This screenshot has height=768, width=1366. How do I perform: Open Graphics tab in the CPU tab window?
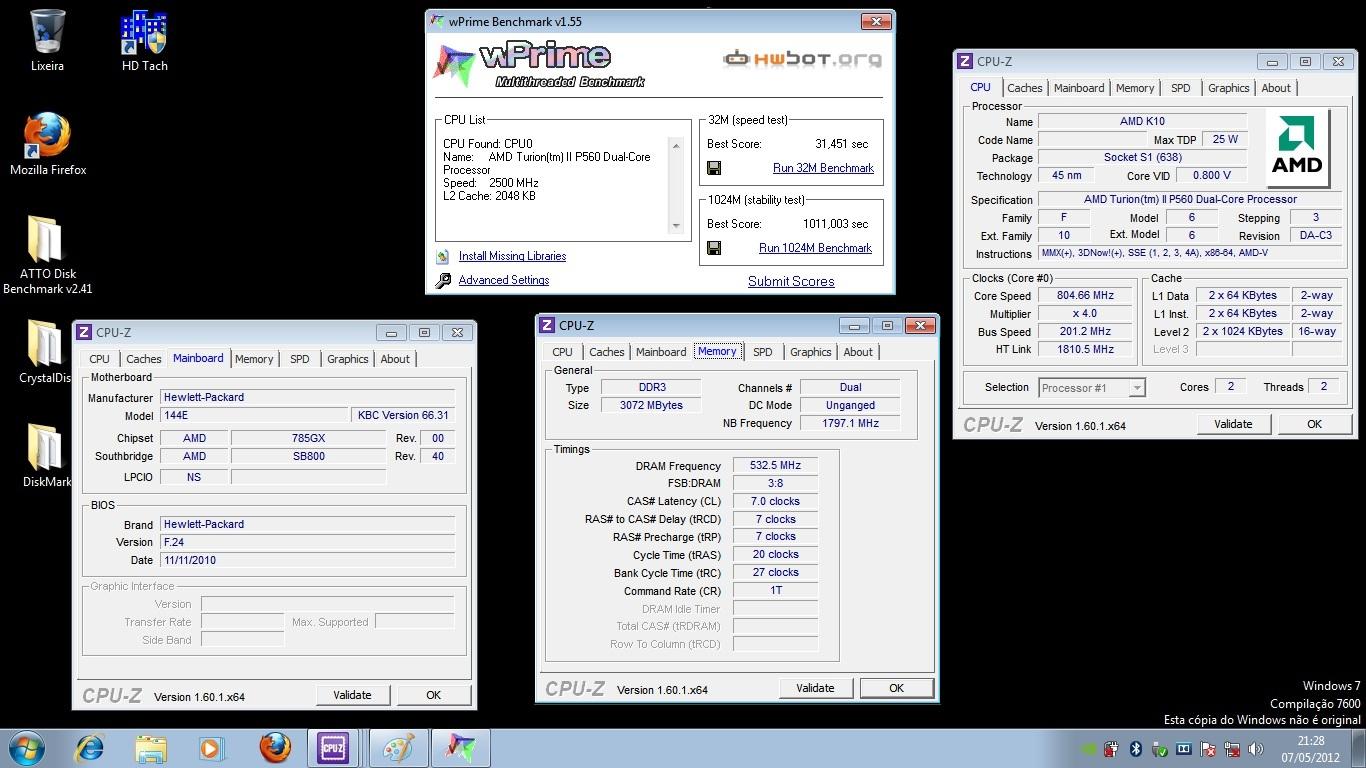tap(1229, 88)
